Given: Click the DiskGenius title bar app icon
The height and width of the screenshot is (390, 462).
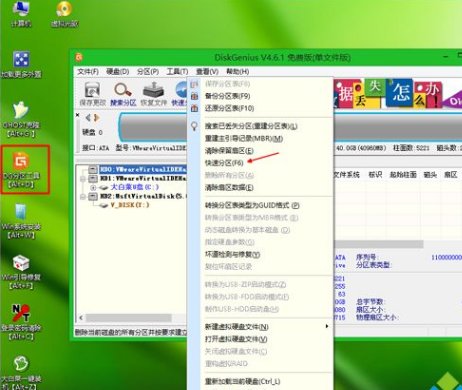Looking at the screenshot, I should tap(79, 57).
